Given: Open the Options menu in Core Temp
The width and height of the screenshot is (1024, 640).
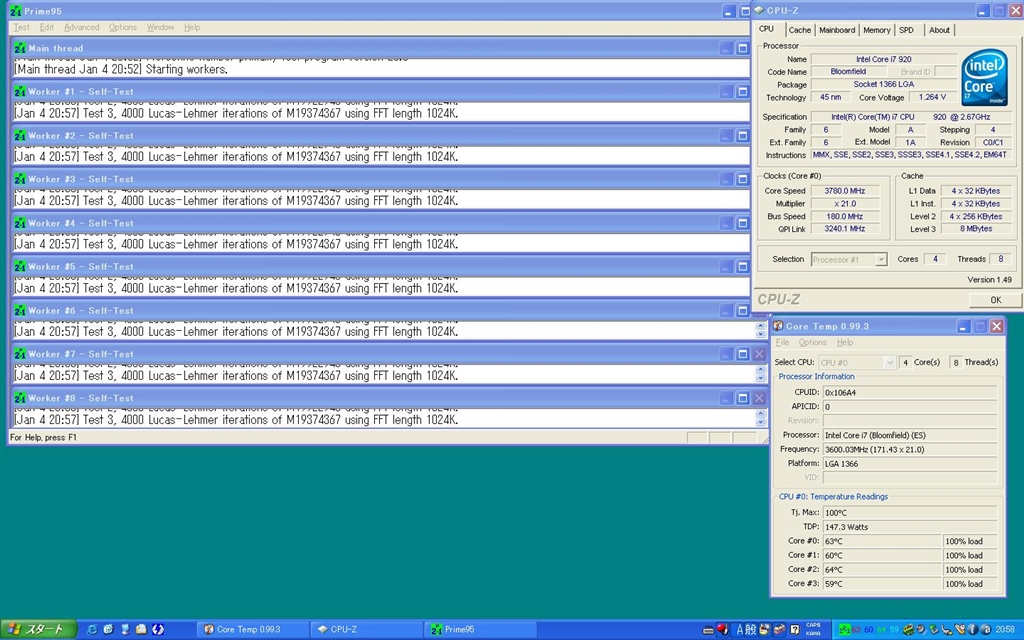Looking at the screenshot, I should [812, 342].
